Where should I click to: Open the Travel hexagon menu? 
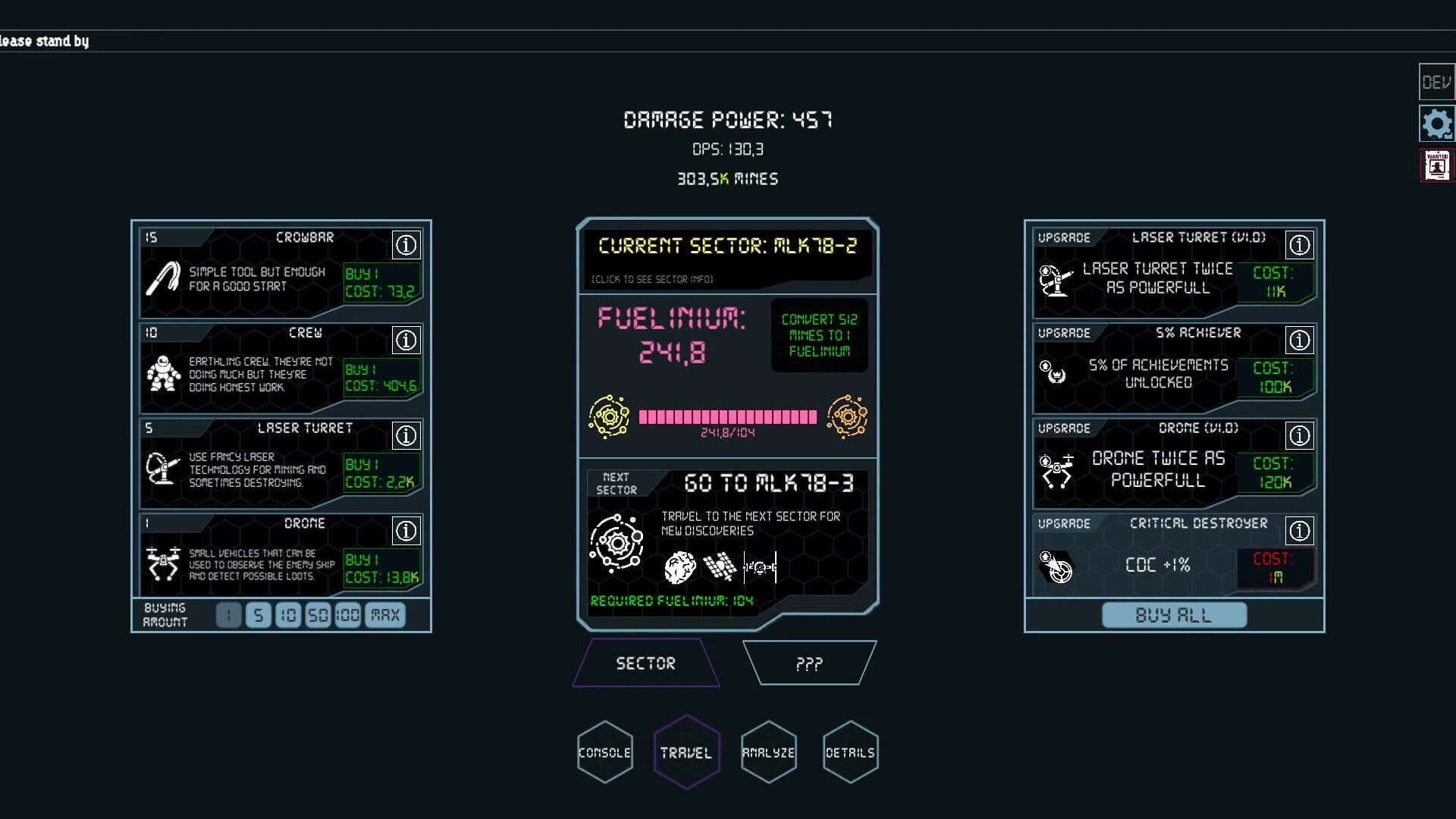pos(686,752)
